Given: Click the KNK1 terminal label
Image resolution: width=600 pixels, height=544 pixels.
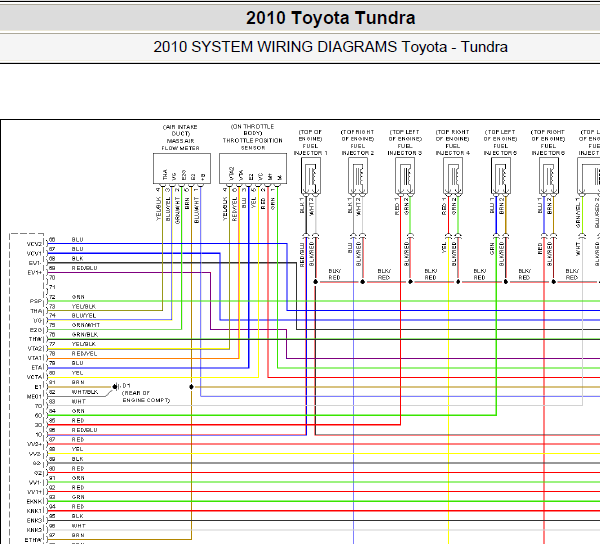Looking at the screenshot, I should click(x=34, y=511).
